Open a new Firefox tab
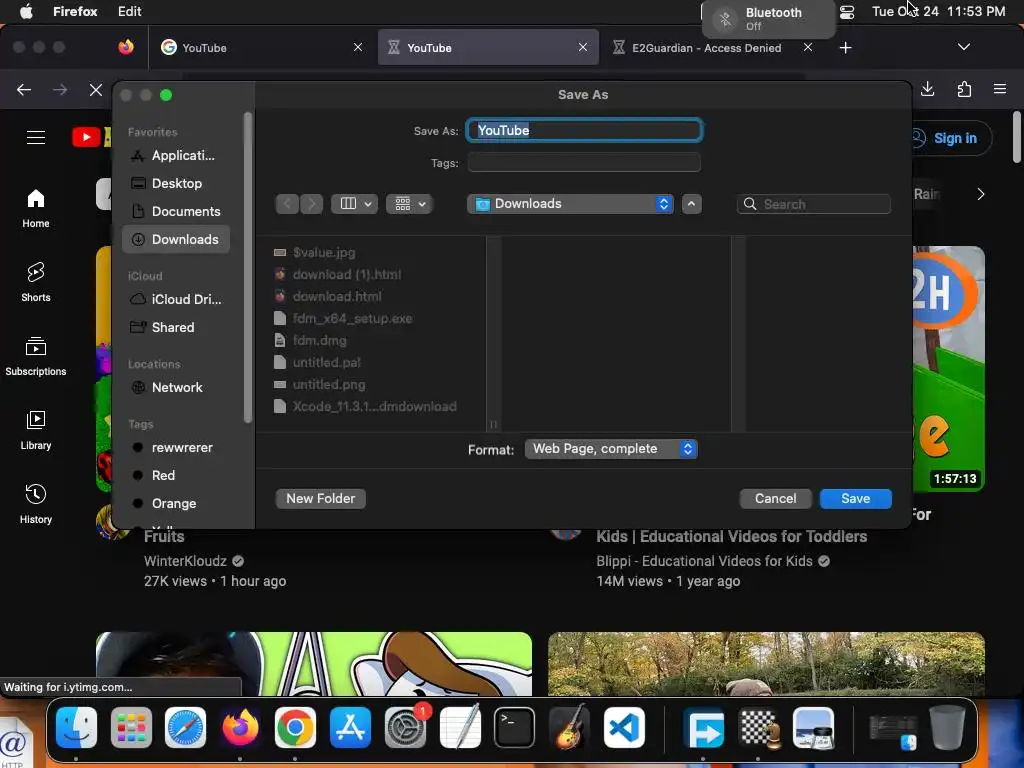This screenshot has width=1024, height=768. point(845,48)
